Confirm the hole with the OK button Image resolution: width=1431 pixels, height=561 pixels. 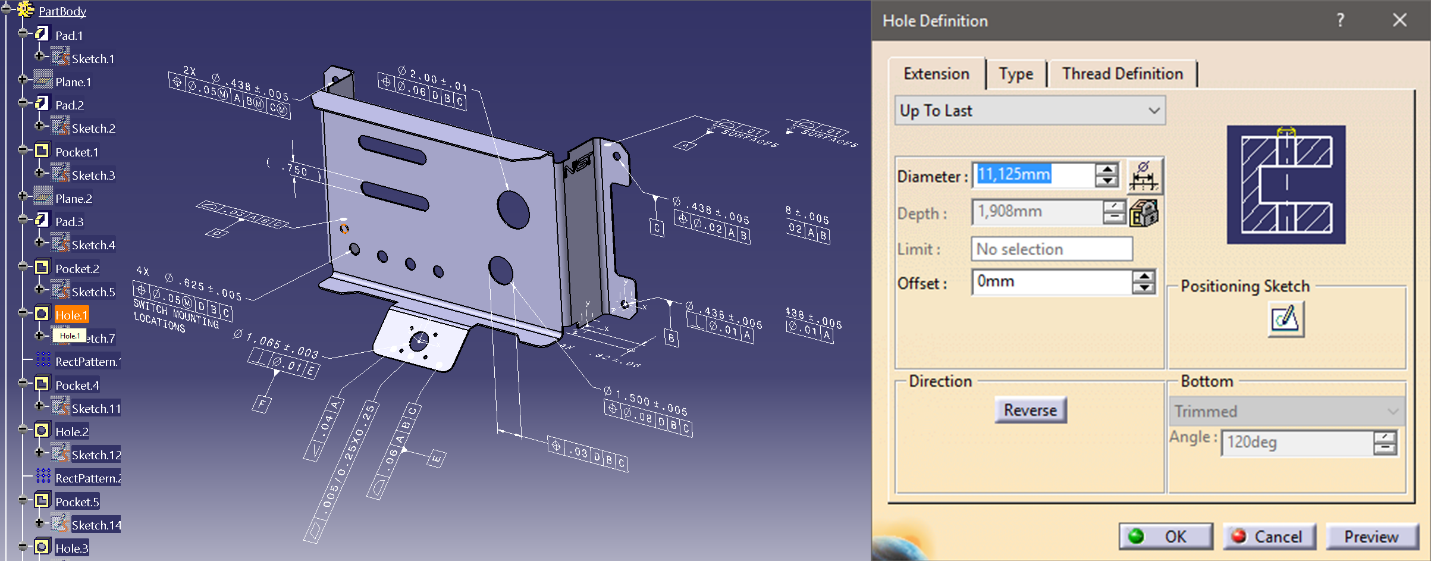pos(1165,537)
